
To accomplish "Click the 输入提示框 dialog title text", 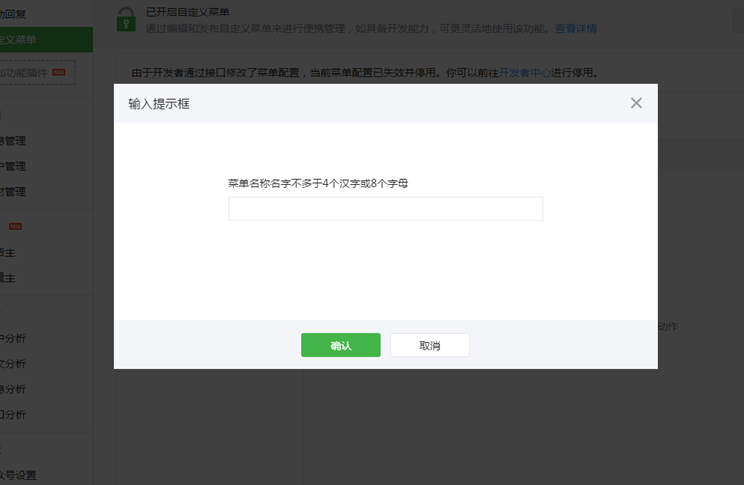I will click(x=159, y=104).
